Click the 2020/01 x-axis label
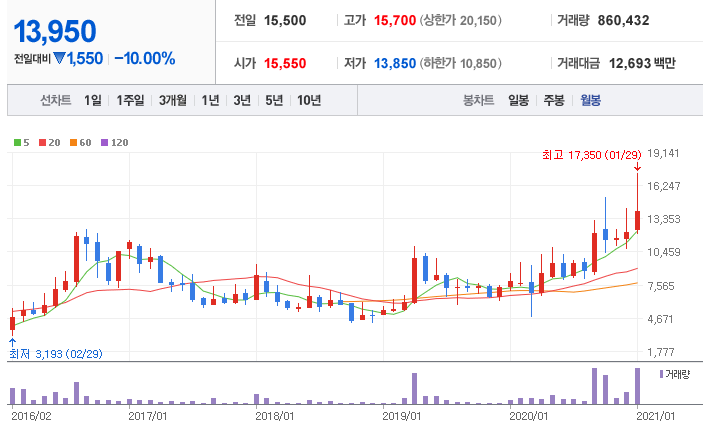 [529, 416]
